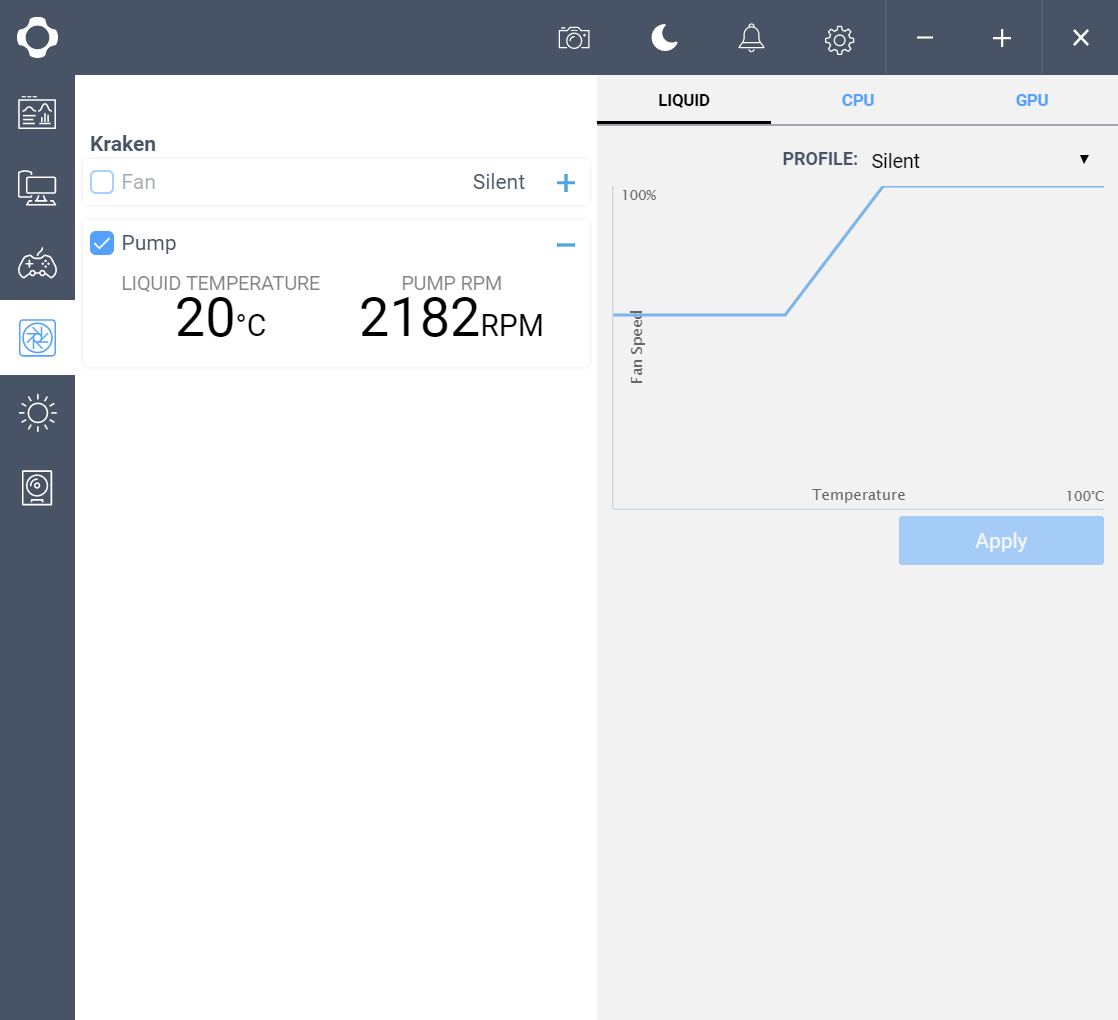Screen dimensions: 1118x1020
Task: Click the Temperature axis label
Action: click(858, 495)
